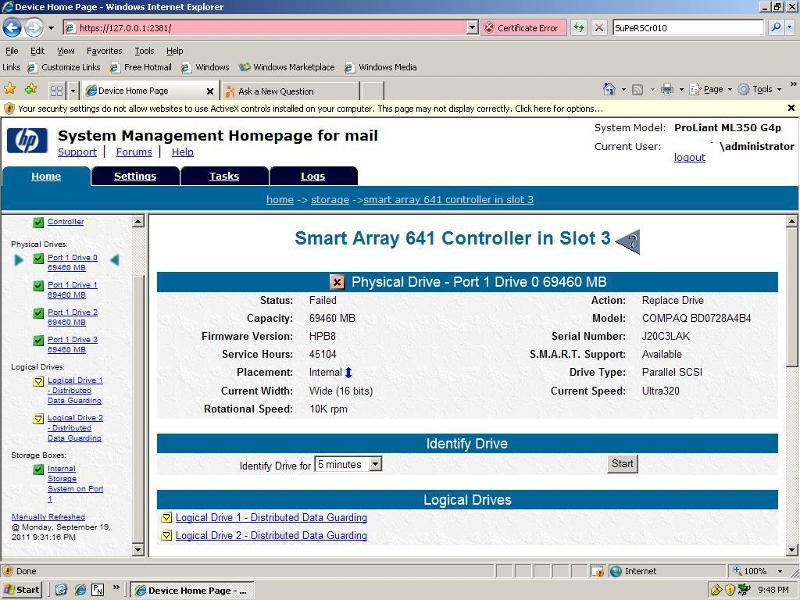Click the Print icon
The width and height of the screenshot is (800, 600).
[x=667, y=90]
